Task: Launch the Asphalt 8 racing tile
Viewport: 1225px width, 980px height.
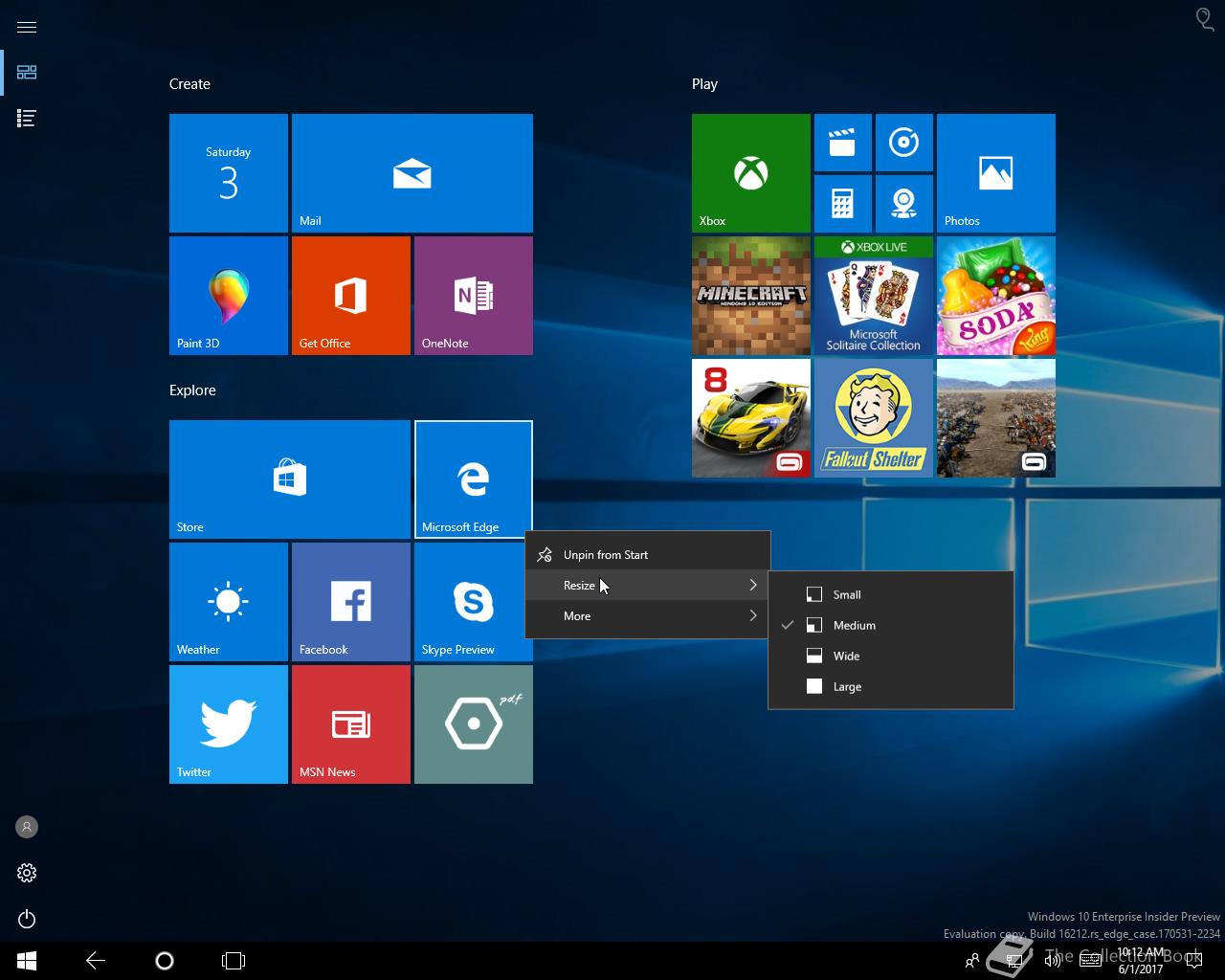Action: pos(751,418)
